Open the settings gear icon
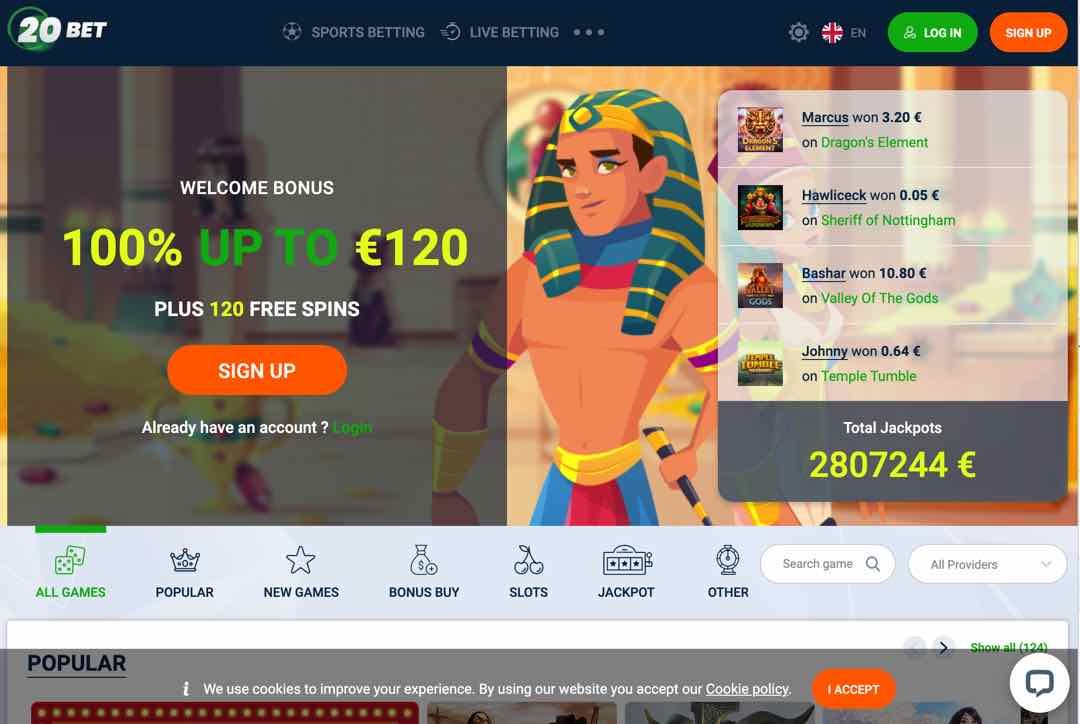 [x=798, y=32]
